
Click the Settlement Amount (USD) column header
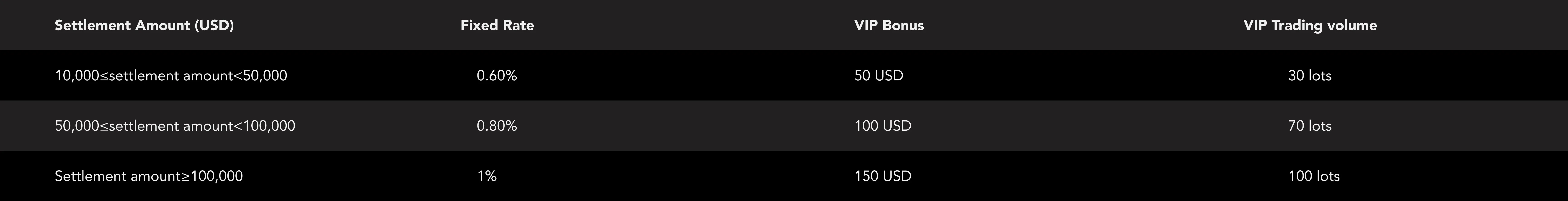(144, 25)
